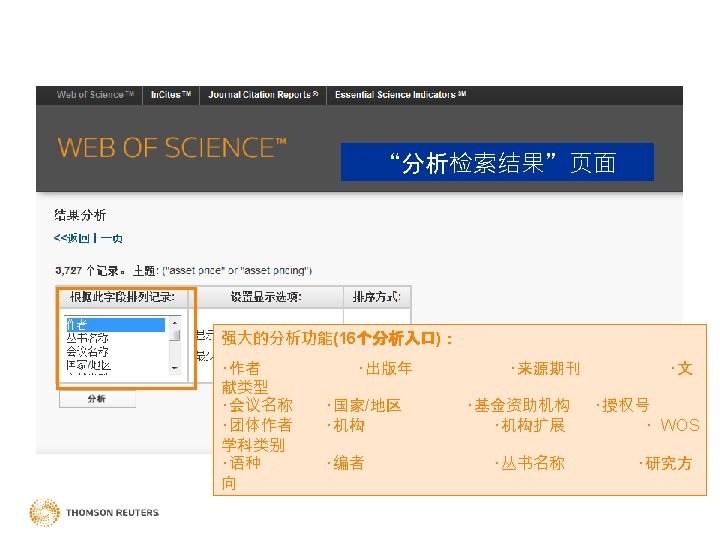Click the list scrollbar thumb
Viewport: 720px width, 540px height.
[174, 335]
